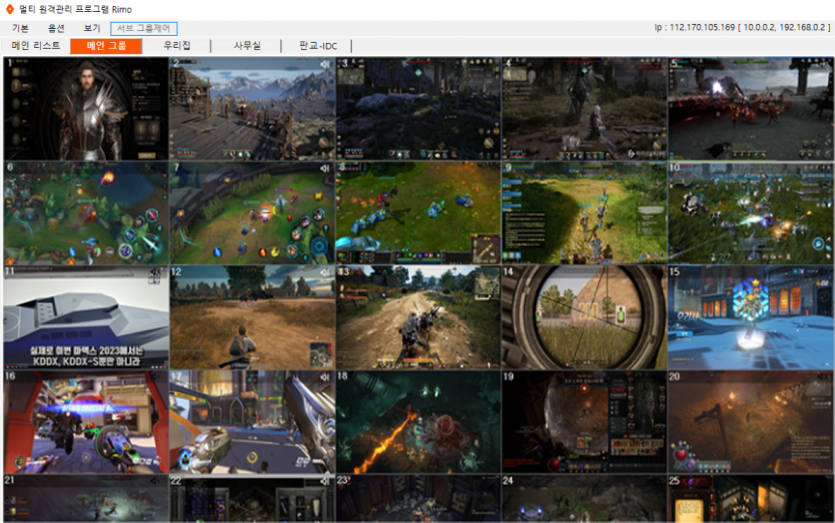Switch to the 판교-IDC group tab
This screenshot has width=835, height=523.
318,46
